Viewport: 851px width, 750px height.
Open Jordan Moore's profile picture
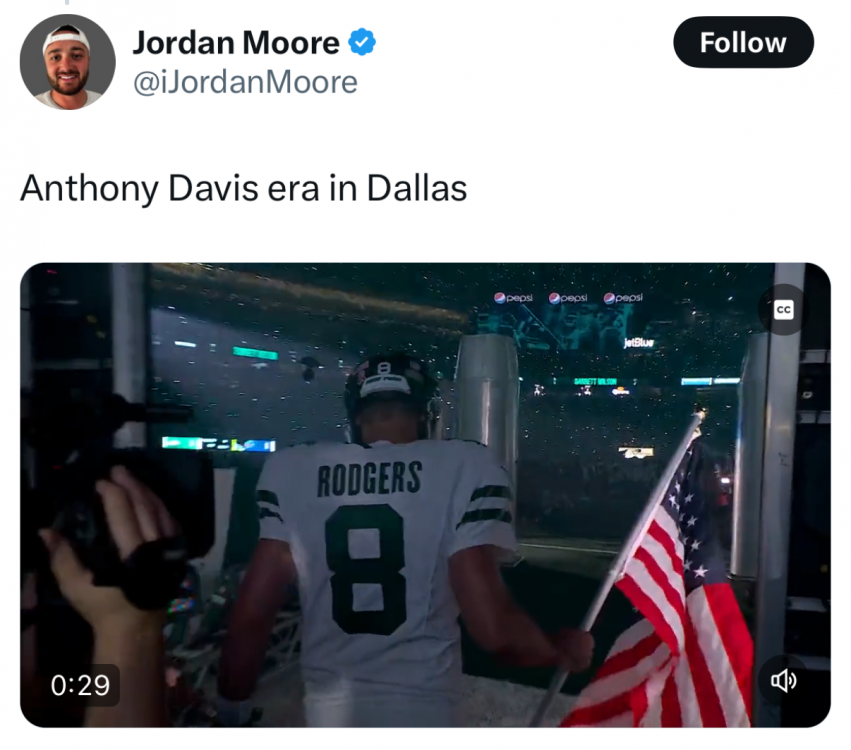[x=68, y=62]
